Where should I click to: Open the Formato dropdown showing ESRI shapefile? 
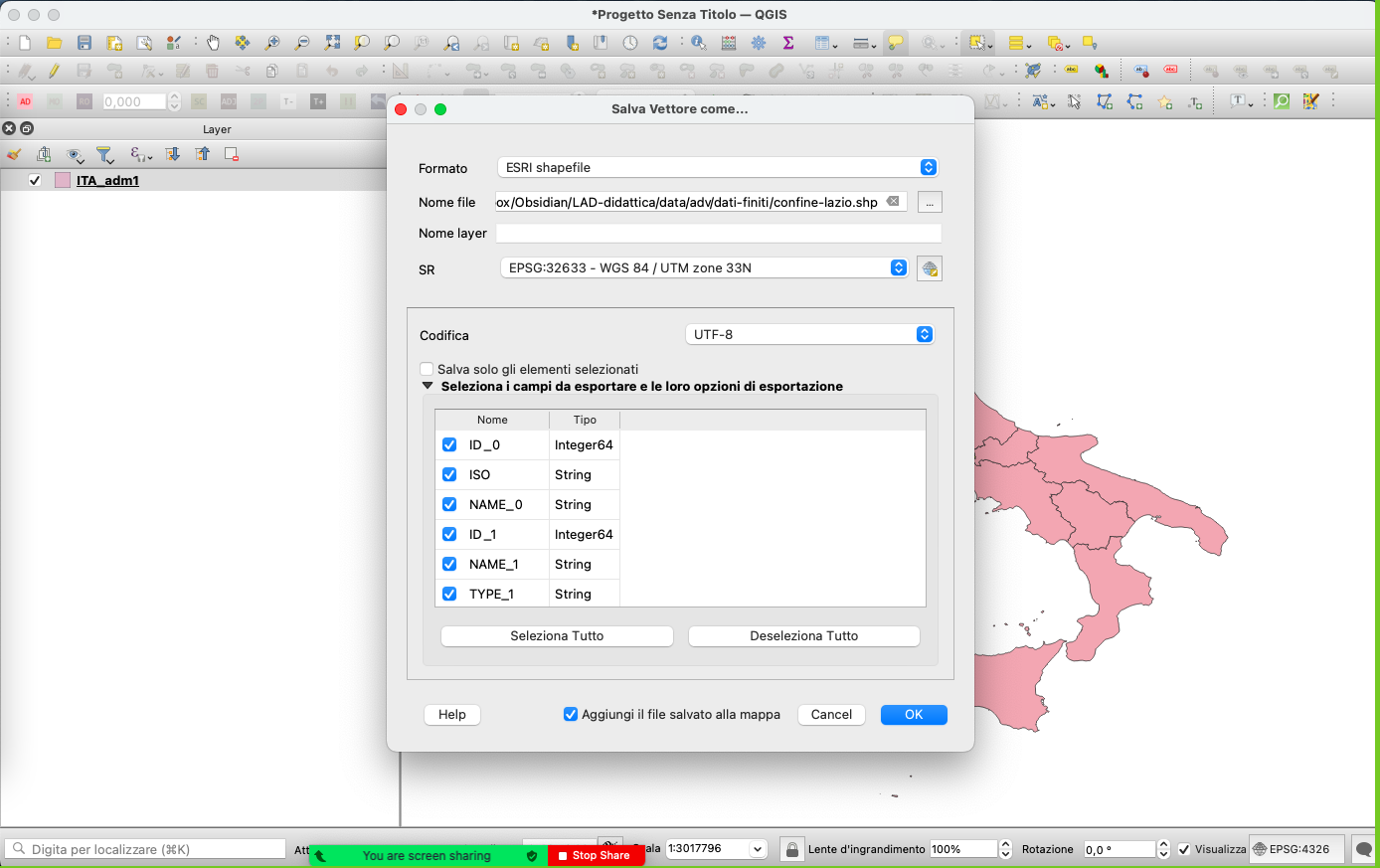pos(717,167)
